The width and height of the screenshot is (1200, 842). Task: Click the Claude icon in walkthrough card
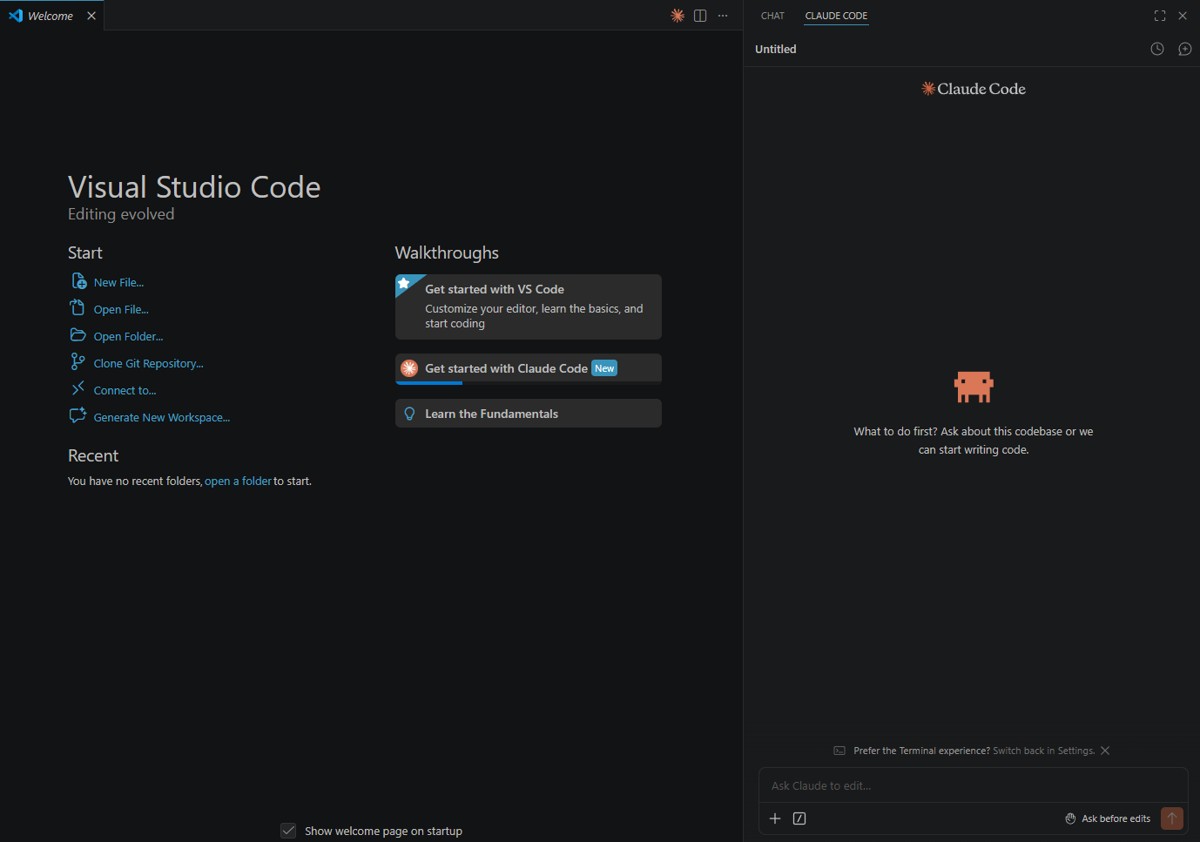point(409,368)
